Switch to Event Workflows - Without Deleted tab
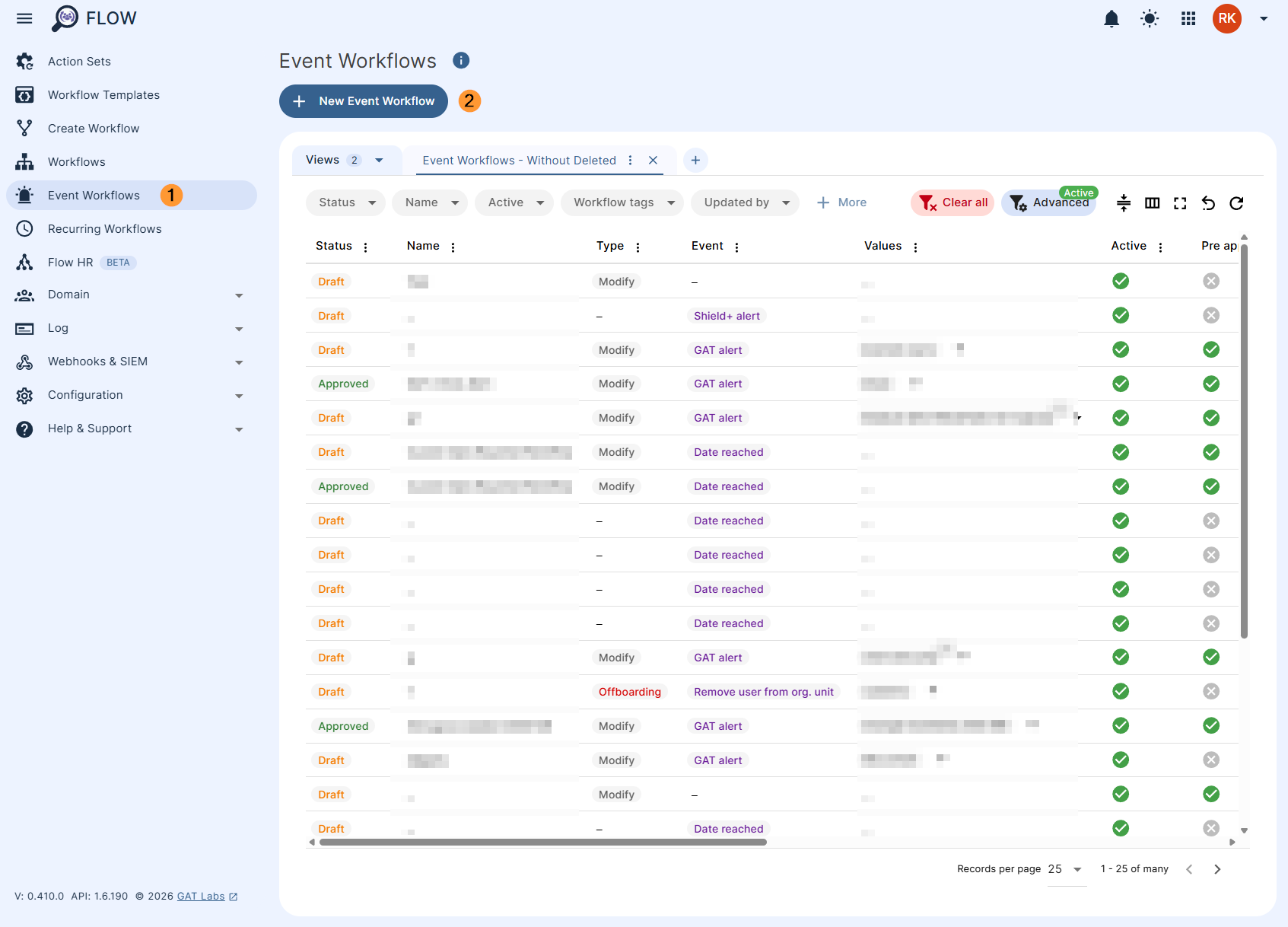The height and width of the screenshot is (927, 1288). [x=519, y=160]
